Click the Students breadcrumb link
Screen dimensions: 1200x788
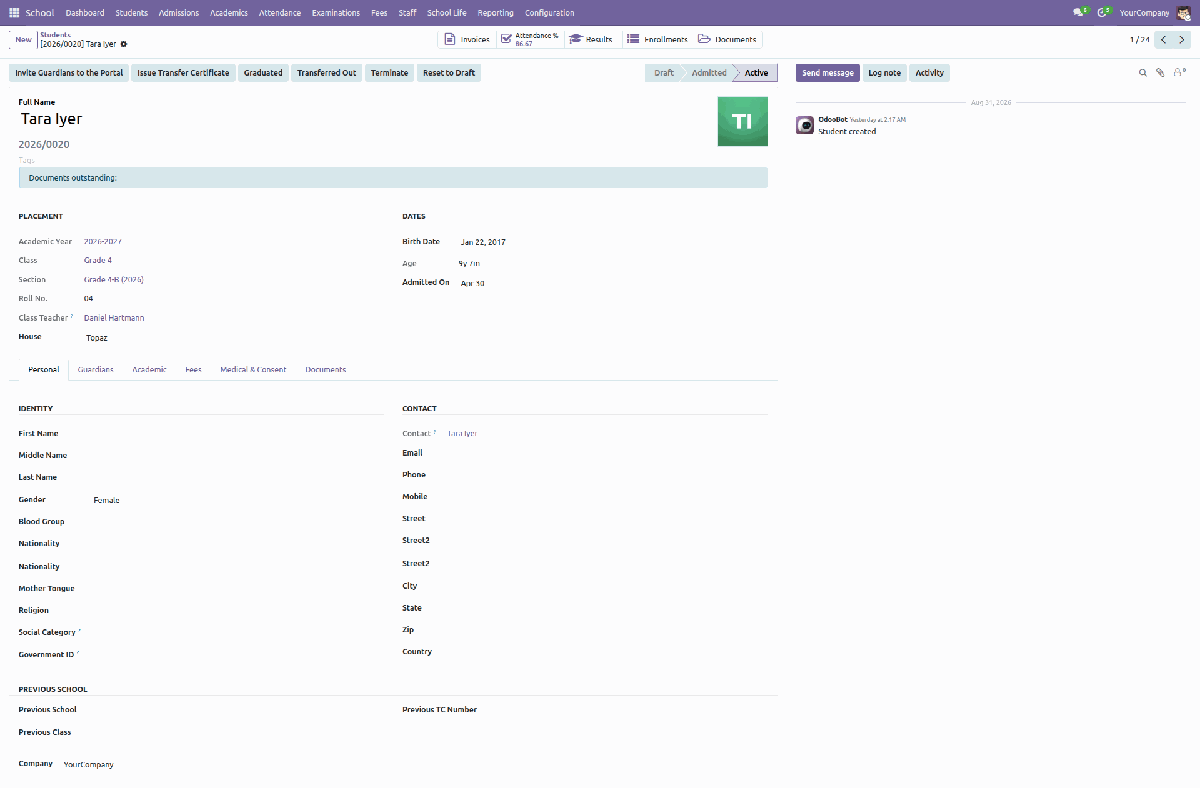pos(55,34)
